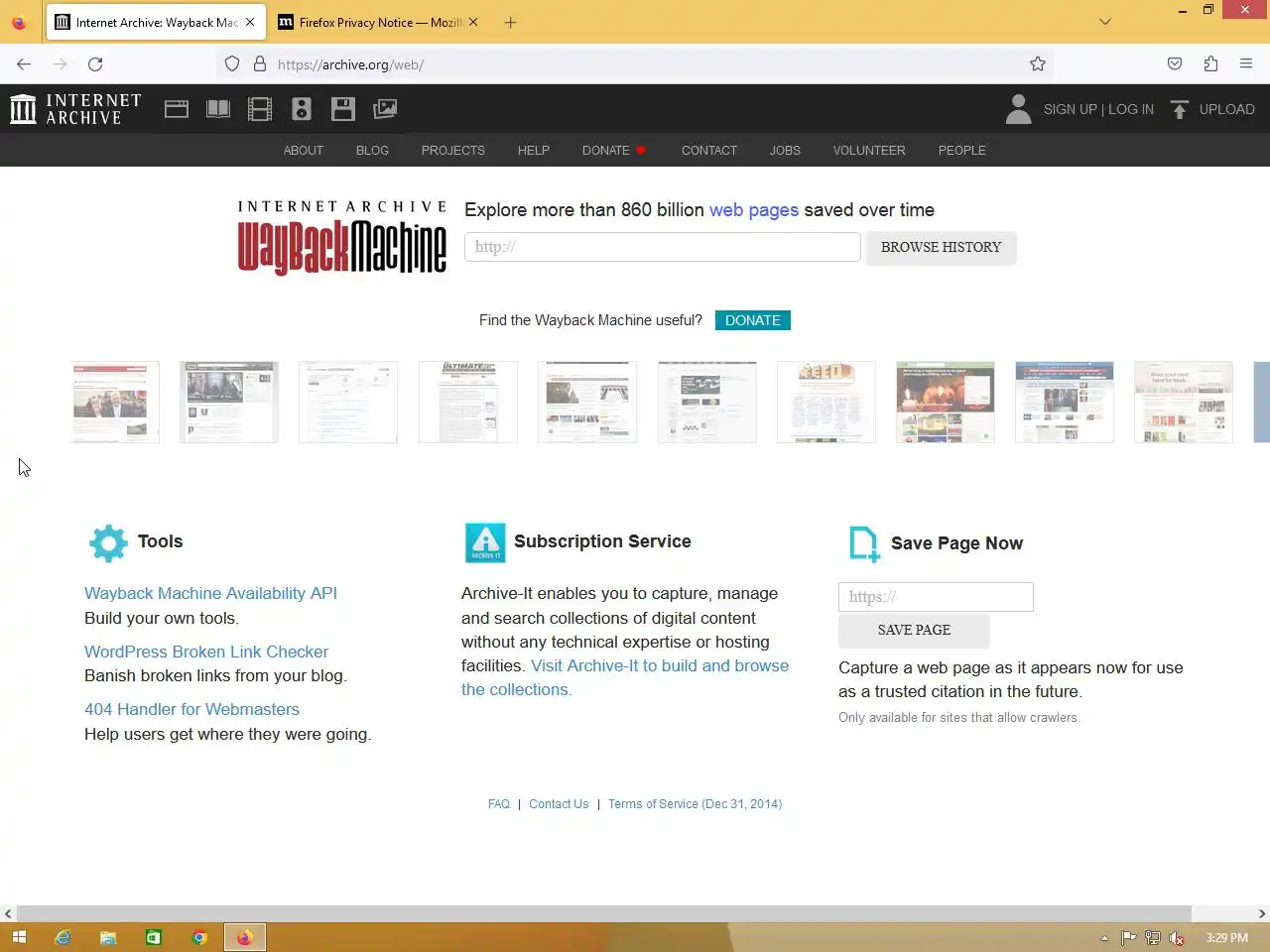This screenshot has width=1270, height=952.
Task: Open the JOBS menu item
Action: [x=785, y=151]
